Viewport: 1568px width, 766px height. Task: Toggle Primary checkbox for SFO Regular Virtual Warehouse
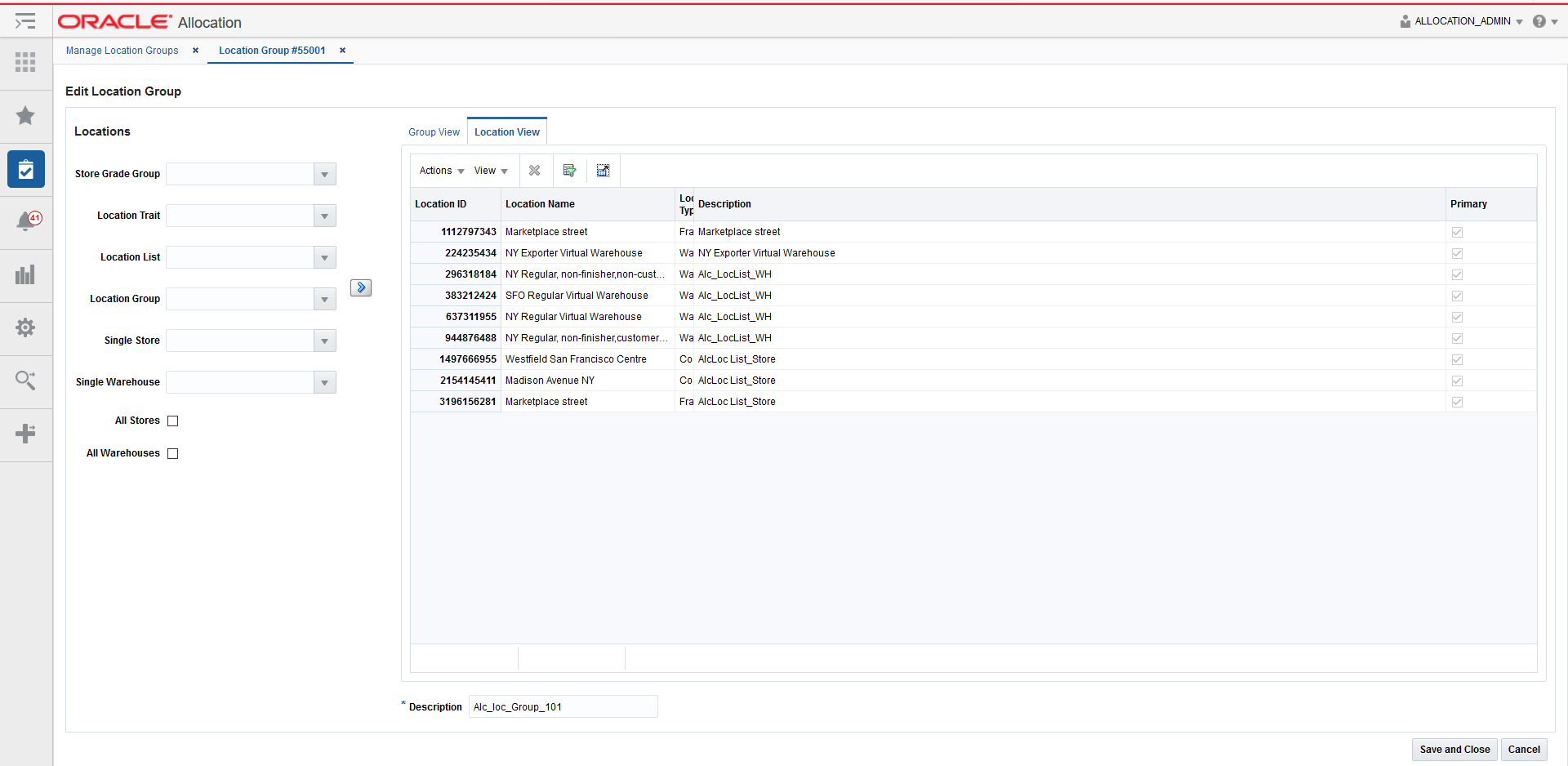[x=1457, y=296]
